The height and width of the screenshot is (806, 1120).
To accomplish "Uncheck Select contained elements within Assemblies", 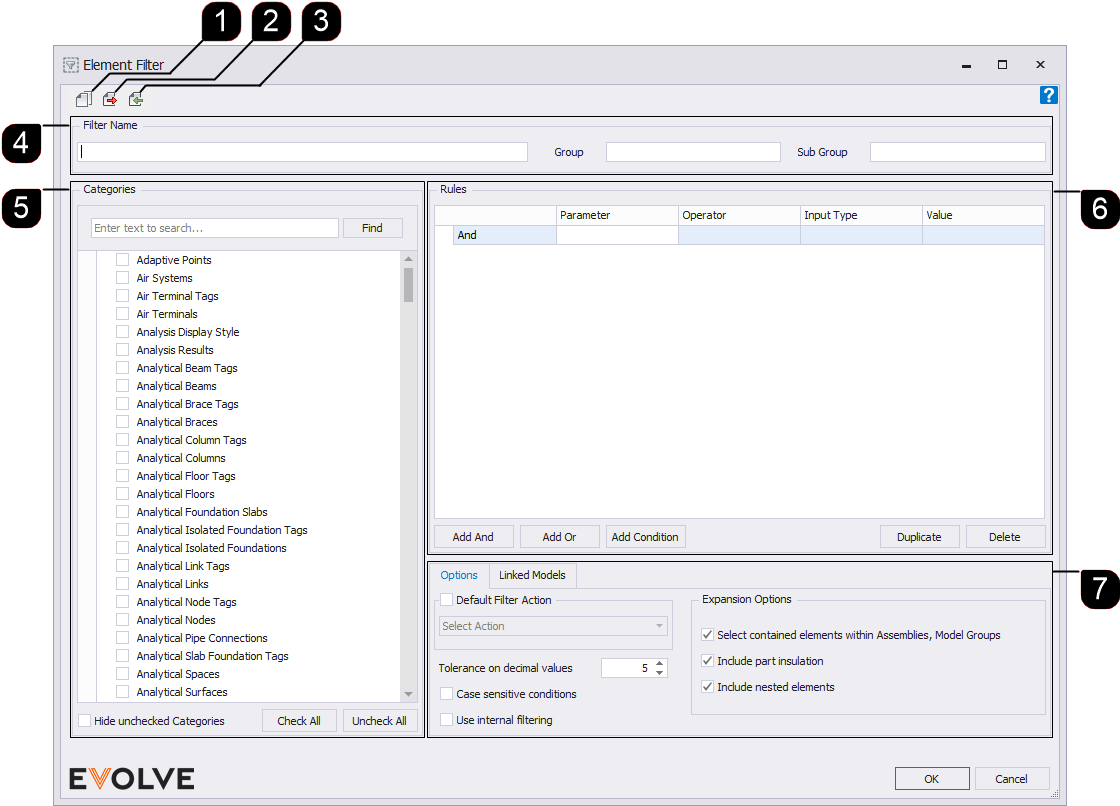I will (707, 635).
